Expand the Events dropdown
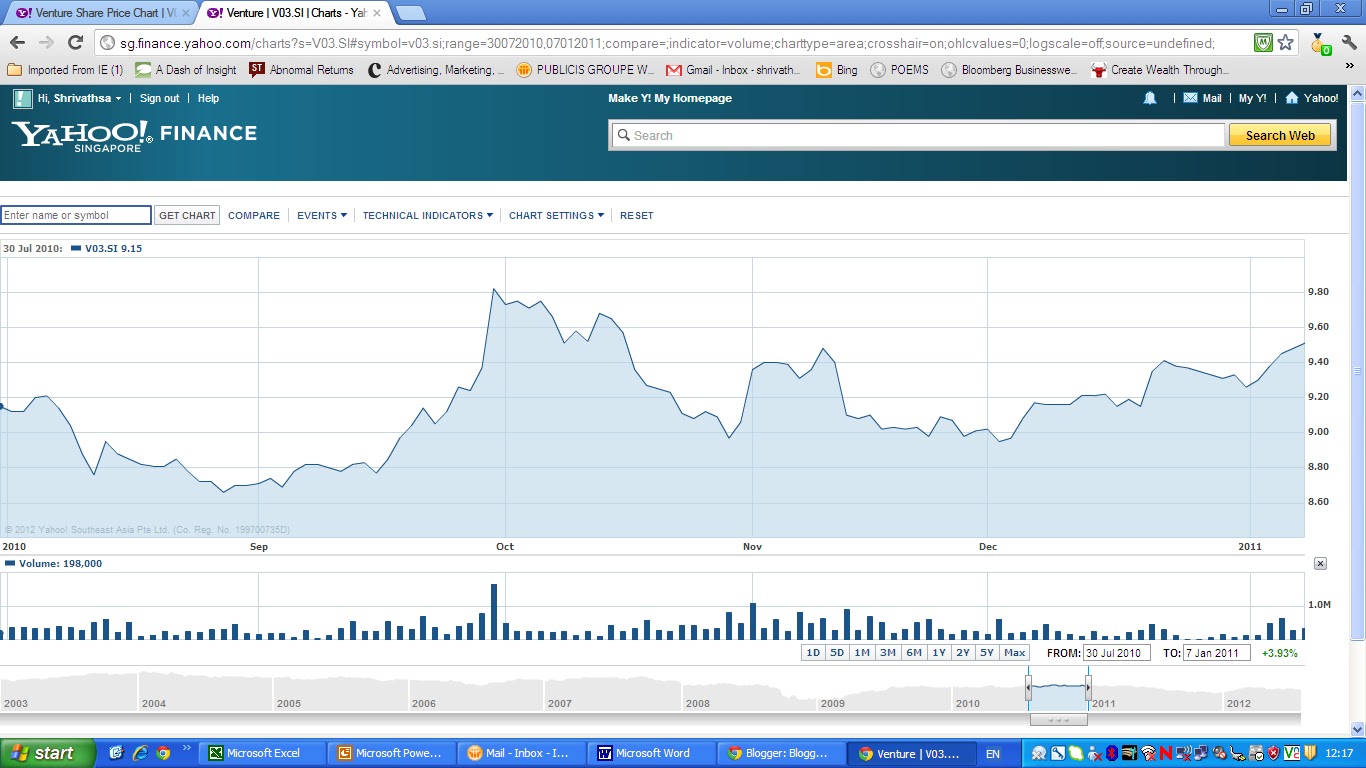This screenshot has height=768, width=1366. [322, 215]
